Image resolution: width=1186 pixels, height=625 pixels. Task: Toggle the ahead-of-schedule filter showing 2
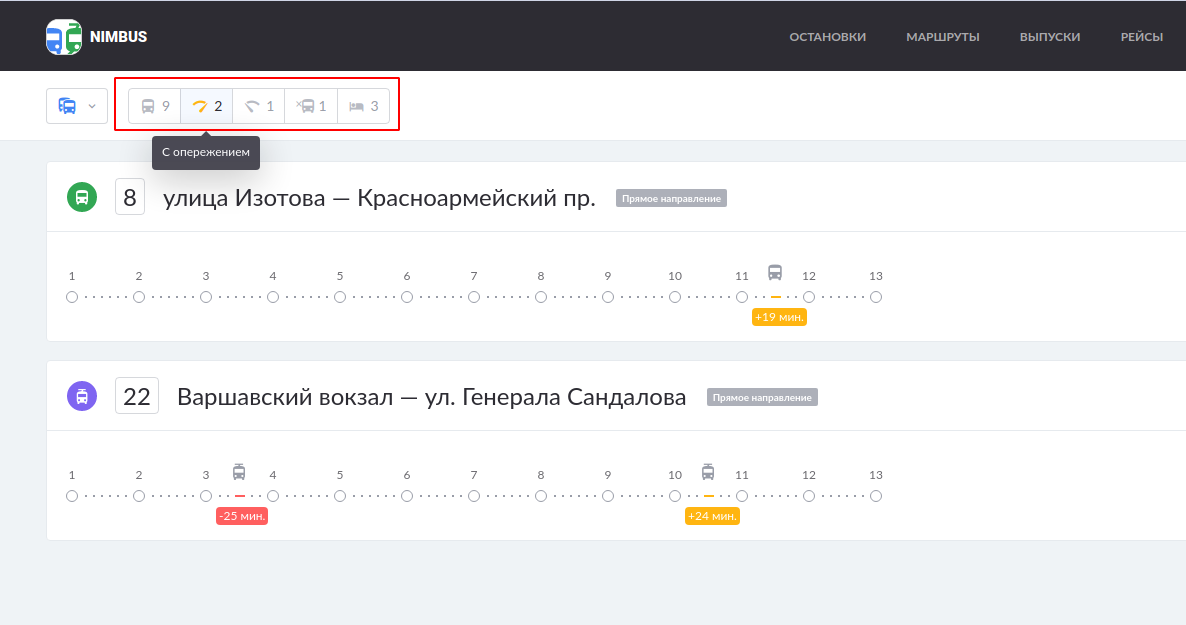pos(207,106)
